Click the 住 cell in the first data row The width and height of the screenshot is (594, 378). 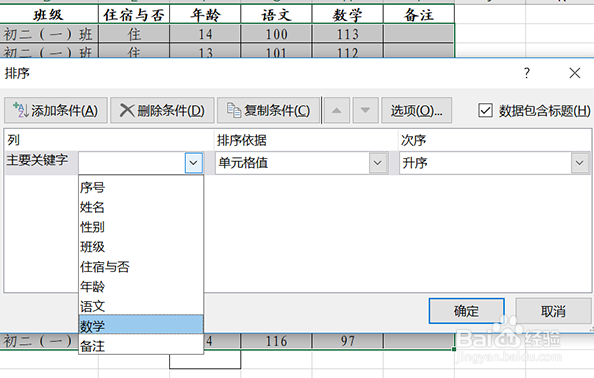pos(134,34)
